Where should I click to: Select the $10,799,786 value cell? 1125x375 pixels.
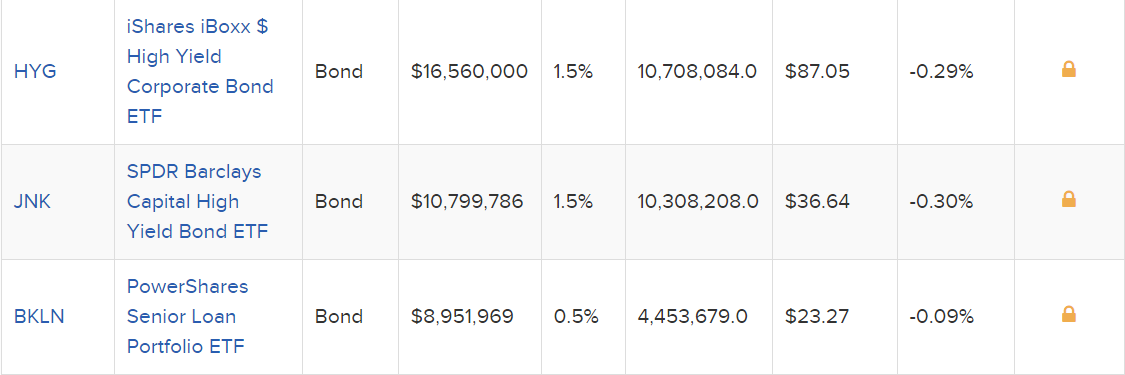467,201
